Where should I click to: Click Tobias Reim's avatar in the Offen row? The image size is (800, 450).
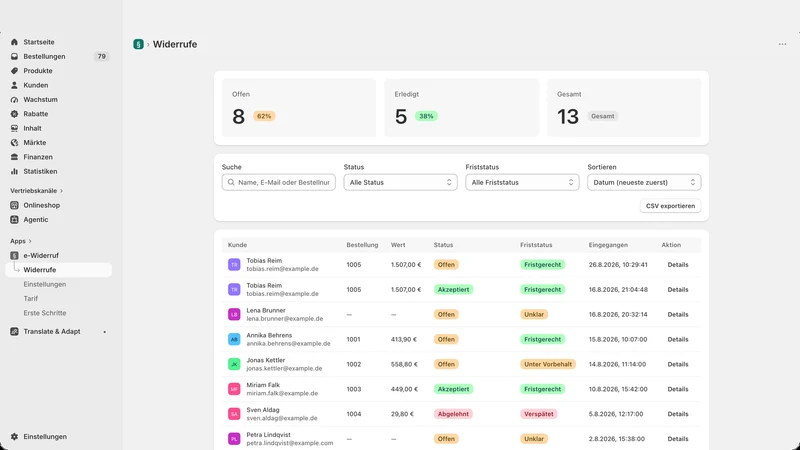234,264
